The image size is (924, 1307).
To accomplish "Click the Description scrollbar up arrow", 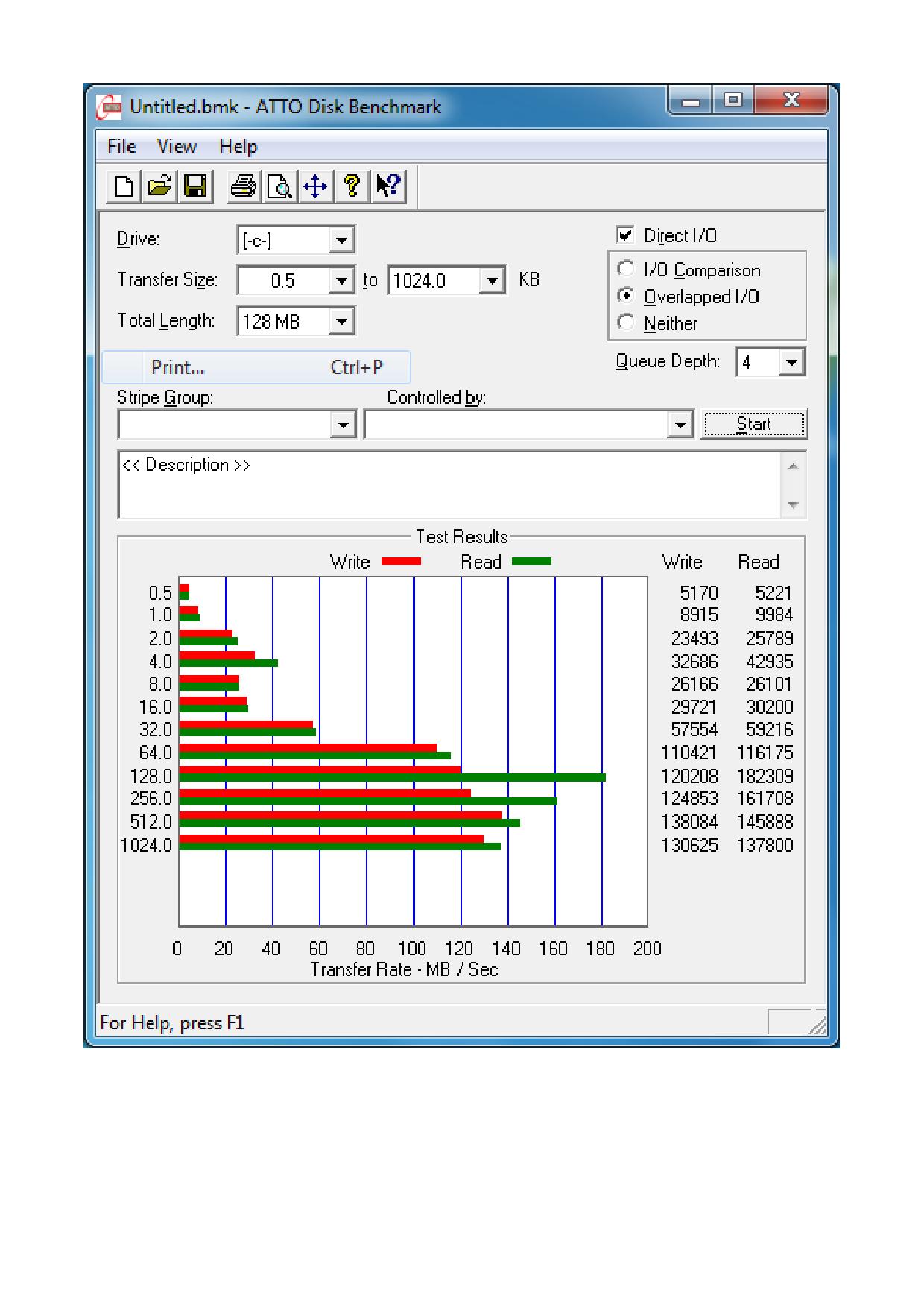I will (x=794, y=466).
